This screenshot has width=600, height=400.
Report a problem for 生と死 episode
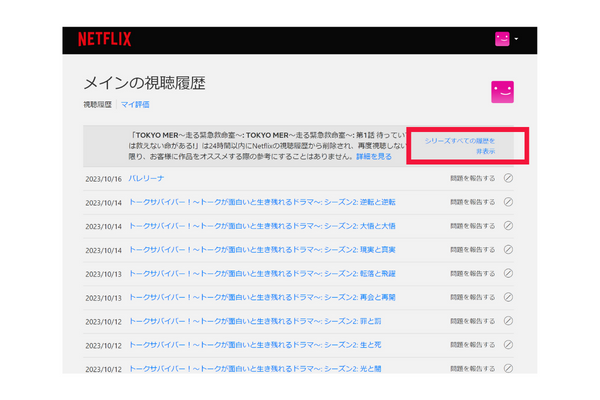pyautogui.click(x=473, y=345)
